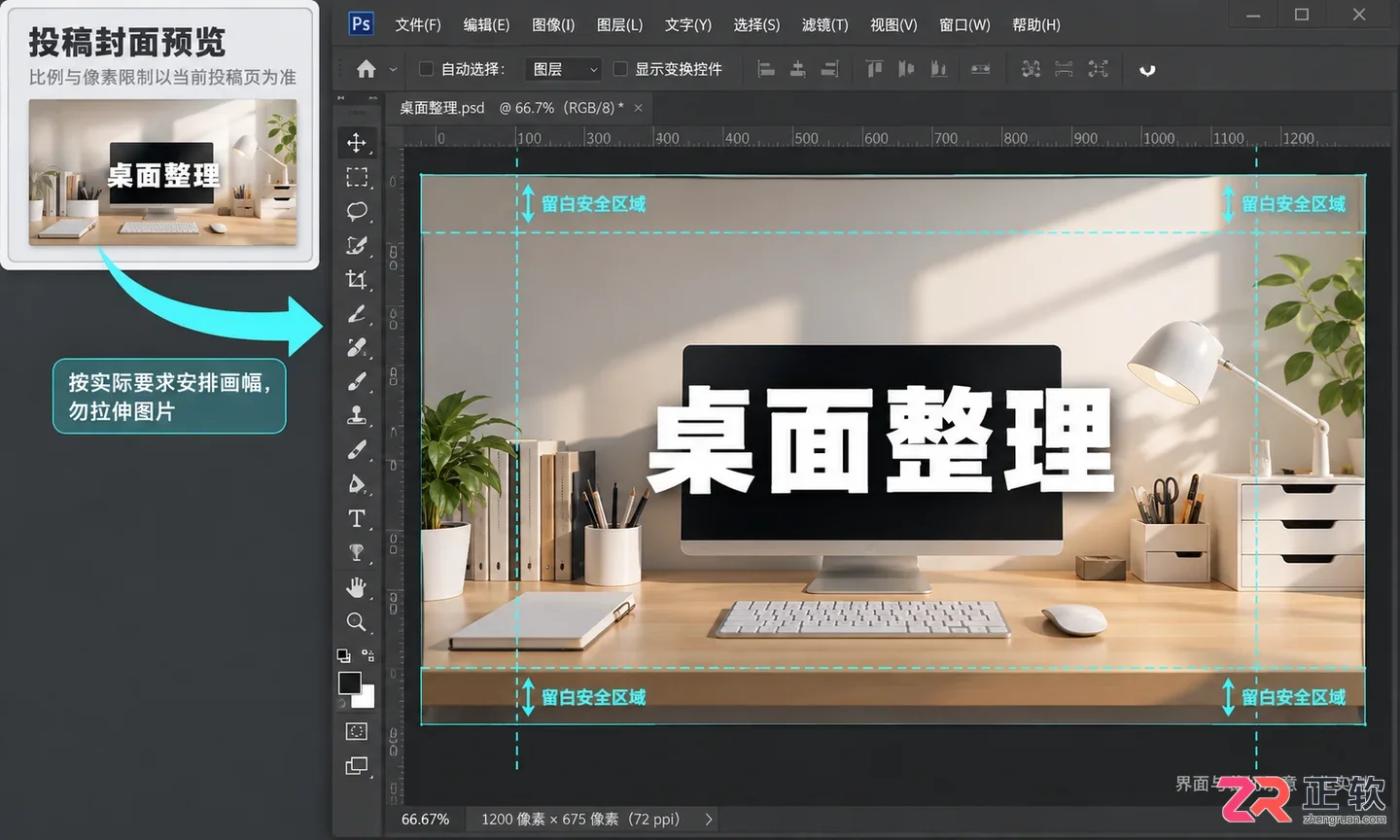1400x840 pixels.
Task: Click the Home icon in options bar
Action: click(x=366, y=69)
